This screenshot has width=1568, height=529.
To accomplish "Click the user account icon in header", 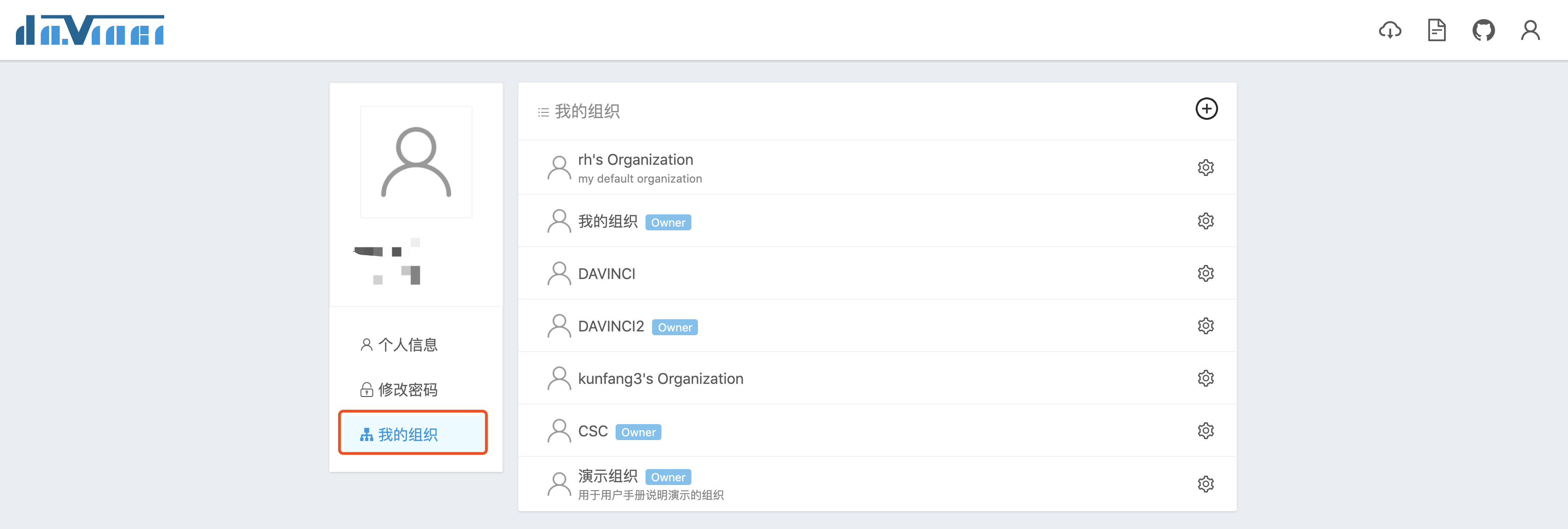I will point(1530,30).
